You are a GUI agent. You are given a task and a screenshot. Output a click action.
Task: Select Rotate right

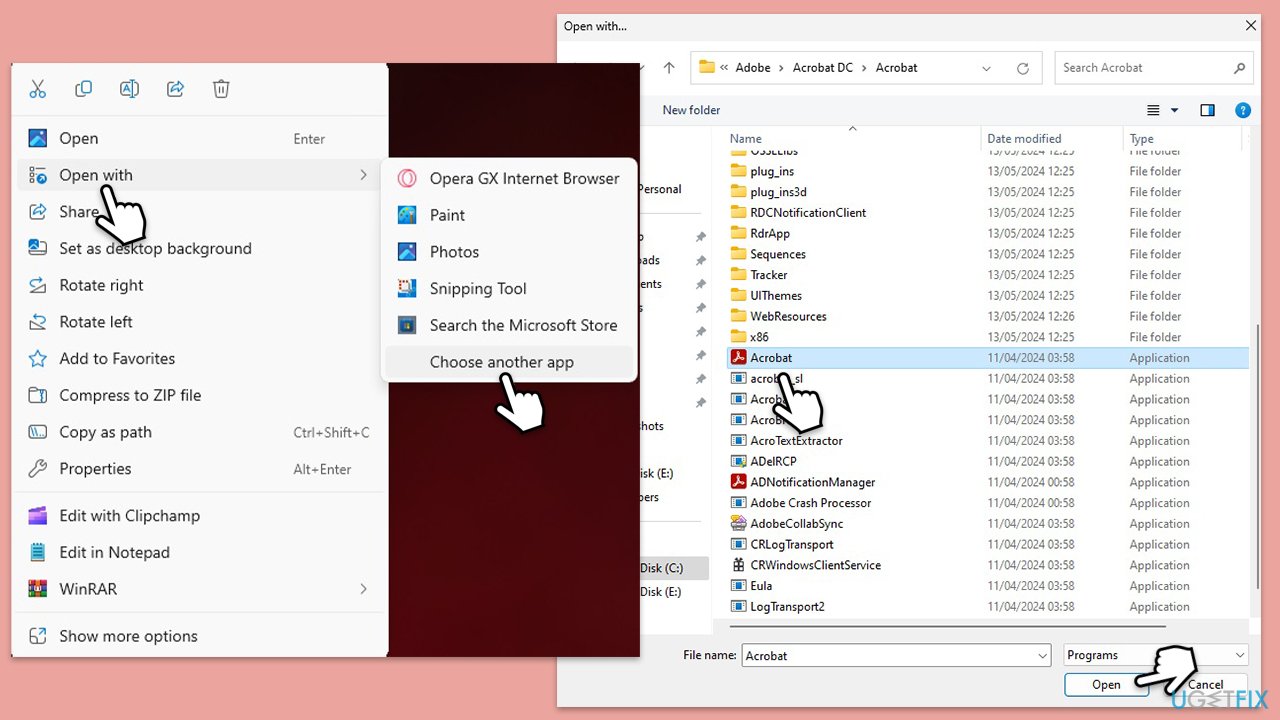pyautogui.click(x=199, y=285)
